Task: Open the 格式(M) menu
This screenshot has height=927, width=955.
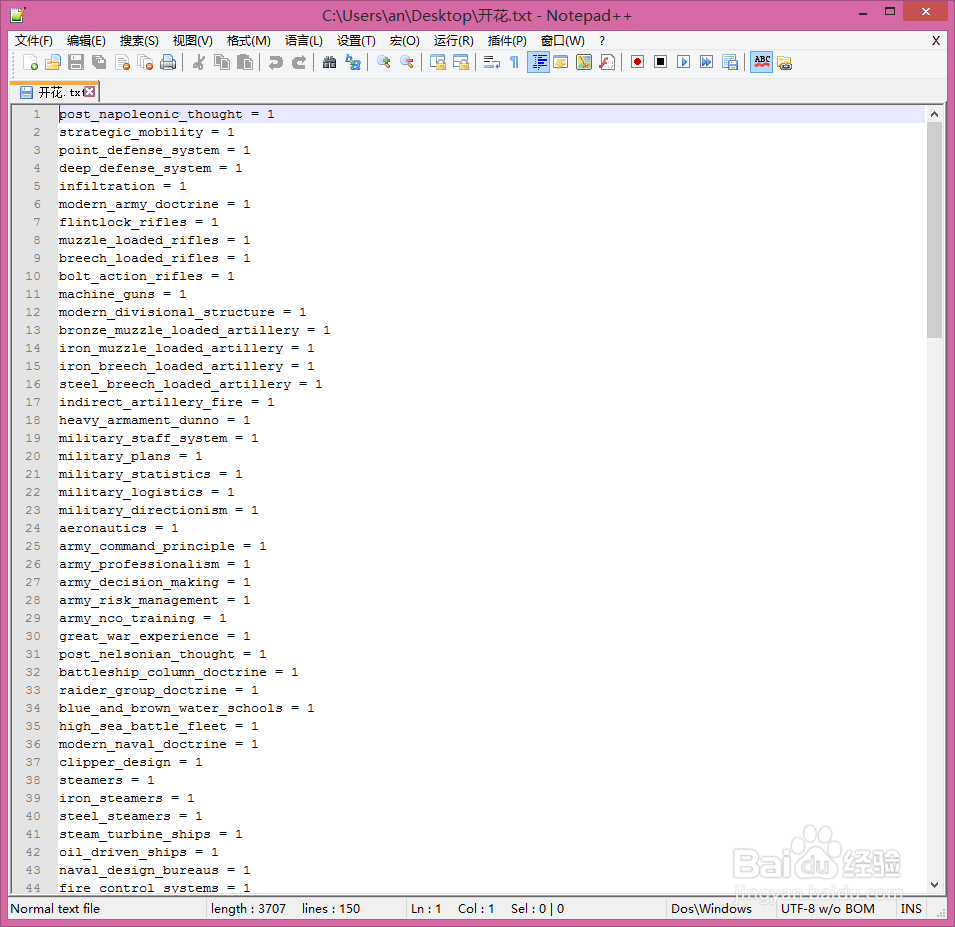Action: coord(248,41)
